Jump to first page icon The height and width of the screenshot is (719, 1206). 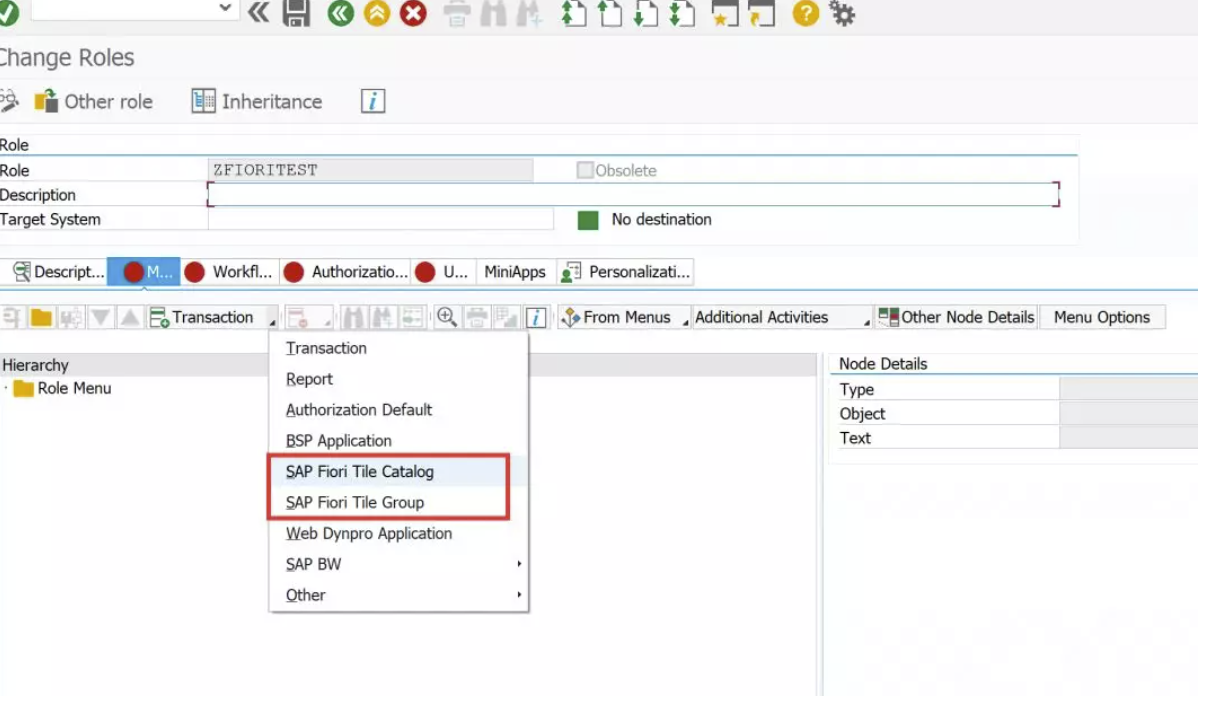pyautogui.click(x=574, y=13)
